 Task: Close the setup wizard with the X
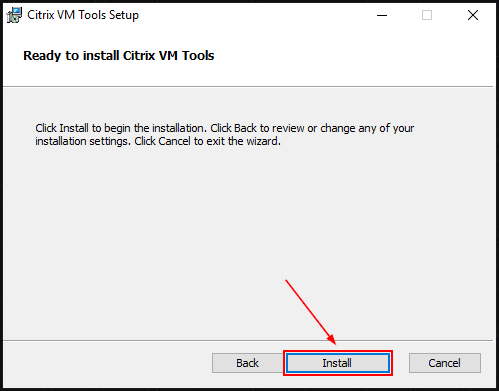(473, 15)
